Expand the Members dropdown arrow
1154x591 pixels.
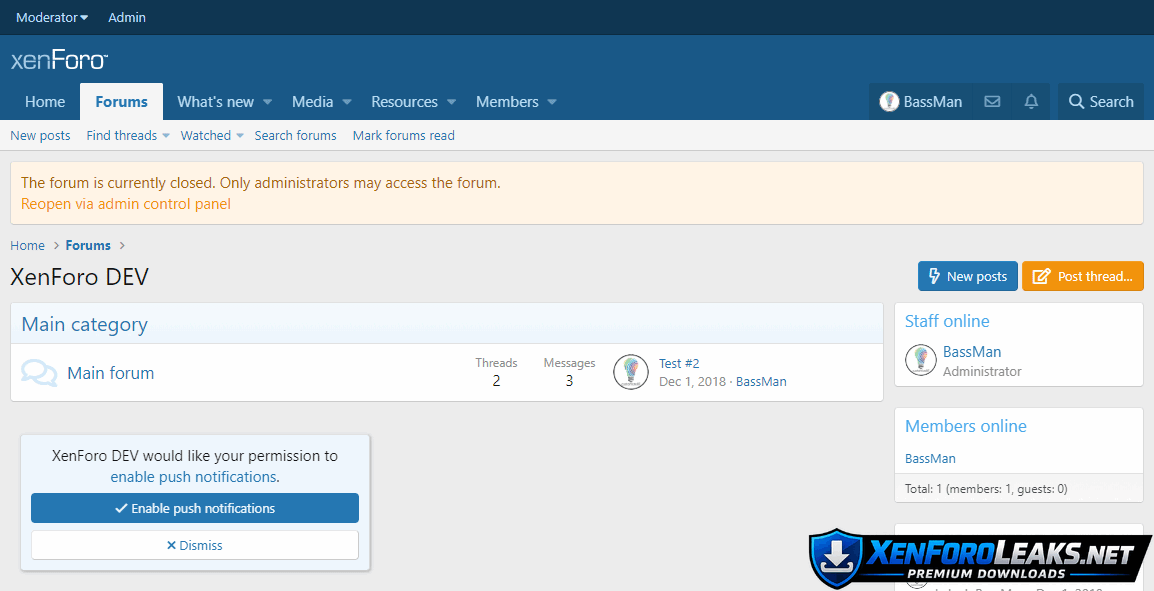point(552,102)
